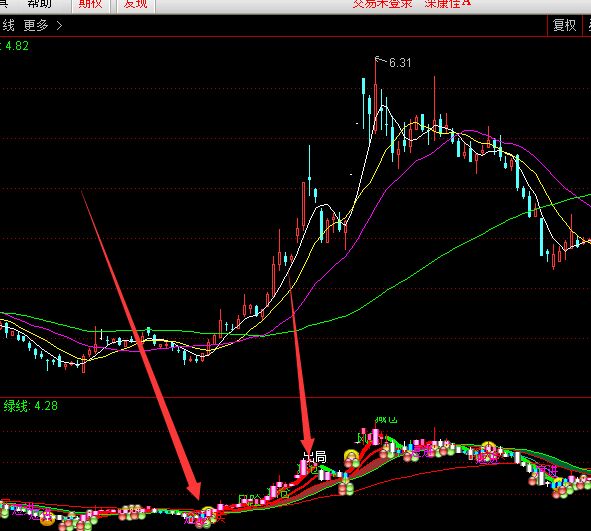The height and width of the screenshot is (531, 591).
Task: Click the 线 period tab left of 更多
Action: 8,26
